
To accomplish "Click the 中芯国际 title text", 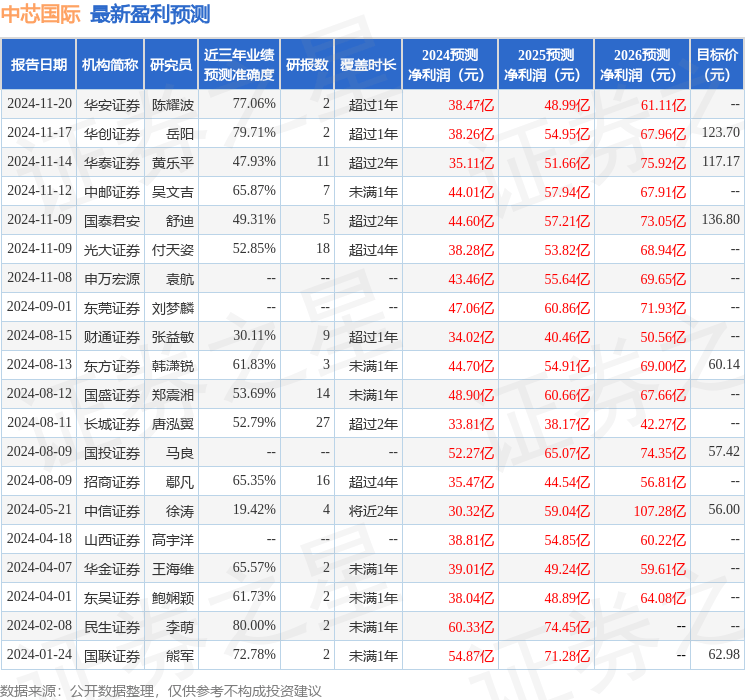I will [41, 14].
